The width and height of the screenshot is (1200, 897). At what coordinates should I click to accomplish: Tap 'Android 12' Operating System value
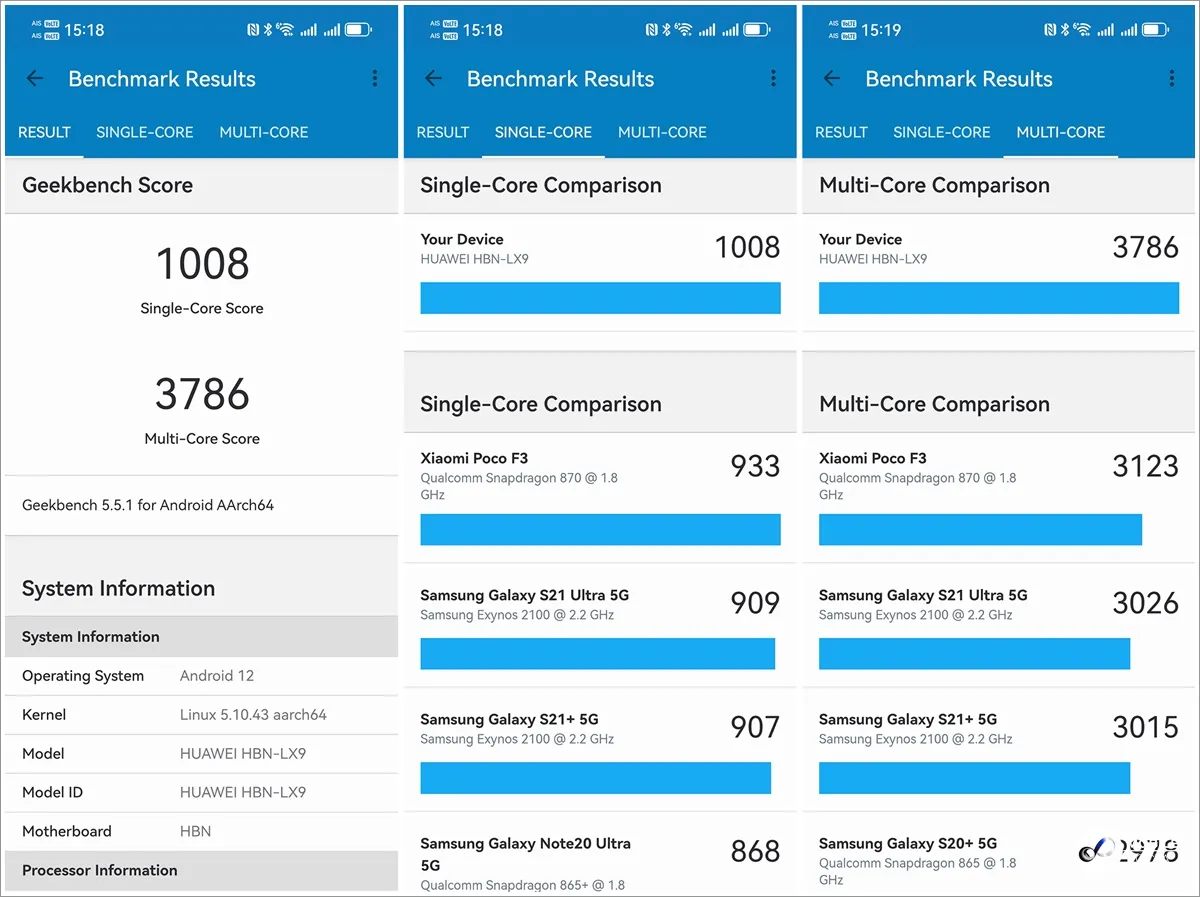coord(217,676)
